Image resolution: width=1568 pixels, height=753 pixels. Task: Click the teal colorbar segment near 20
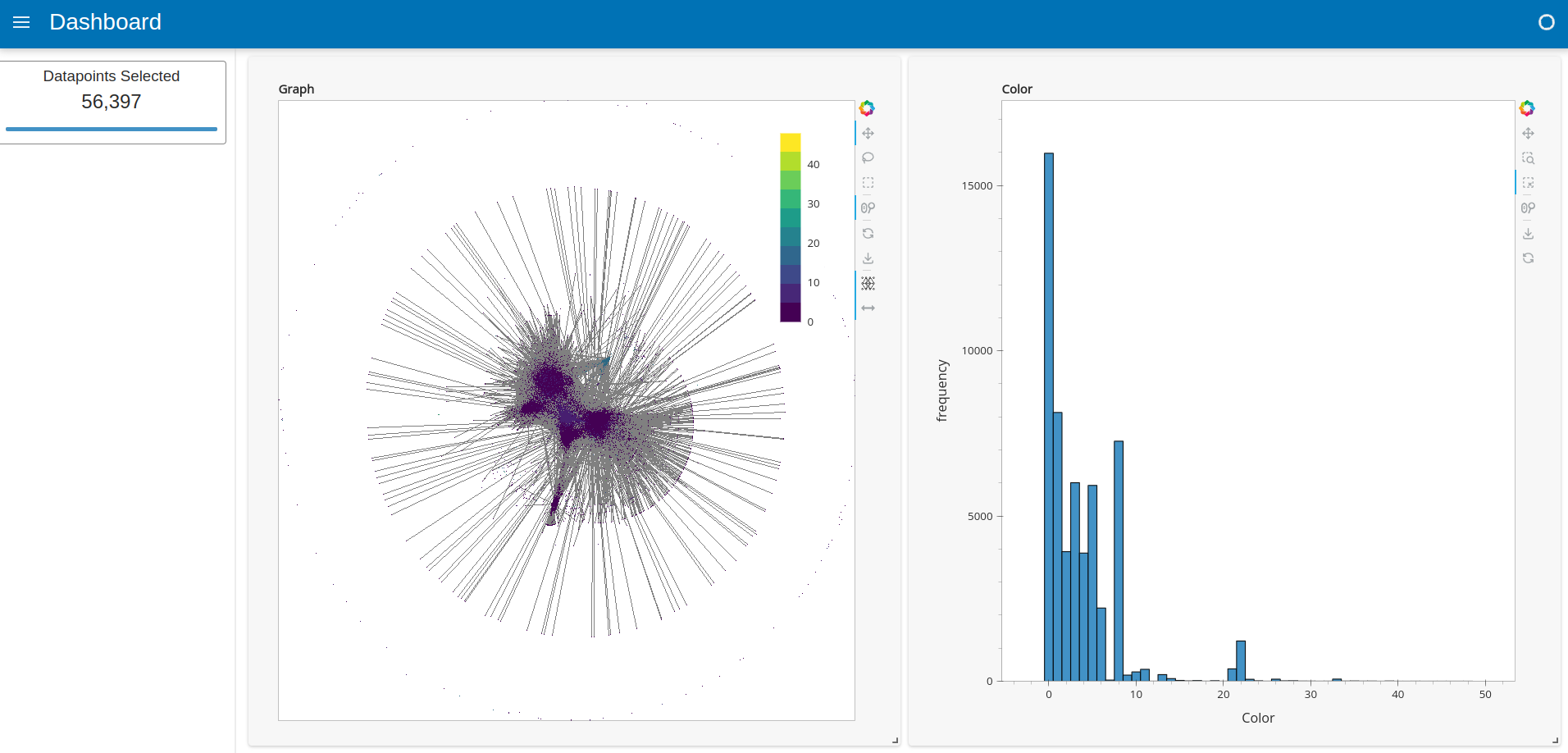(790, 237)
